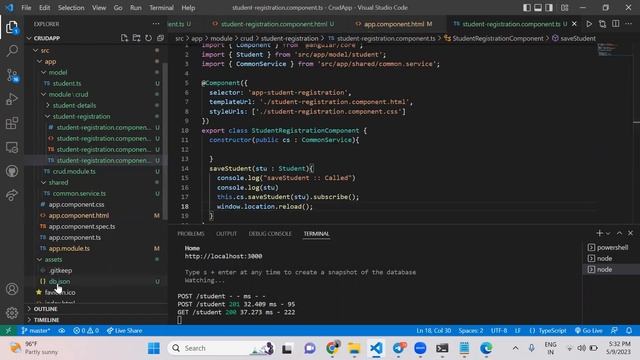Open Customize Layout button
The width and height of the screenshot is (640, 360).
(x=564, y=8)
